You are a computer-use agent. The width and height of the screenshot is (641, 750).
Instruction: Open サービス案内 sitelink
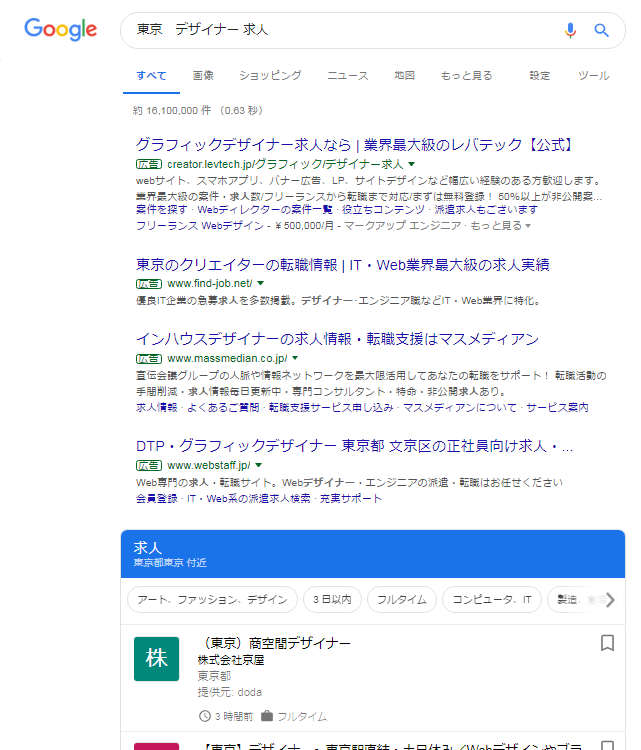pyautogui.click(x=557, y=408)
